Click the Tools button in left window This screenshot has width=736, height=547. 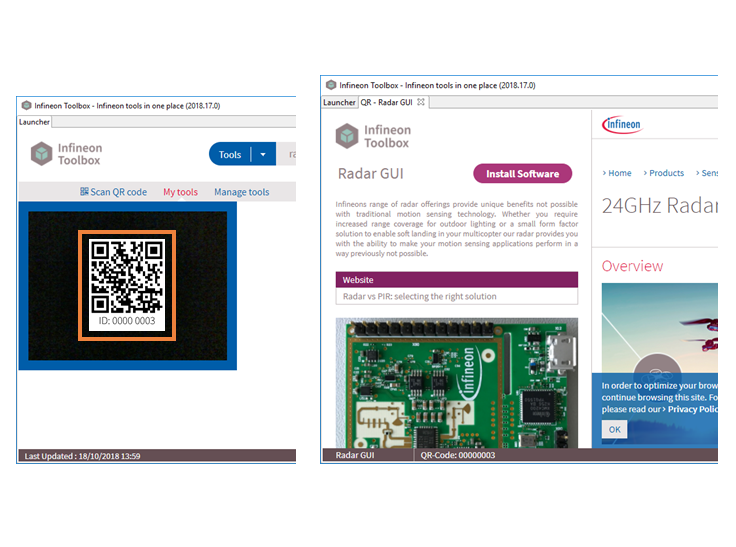point(230,154)
